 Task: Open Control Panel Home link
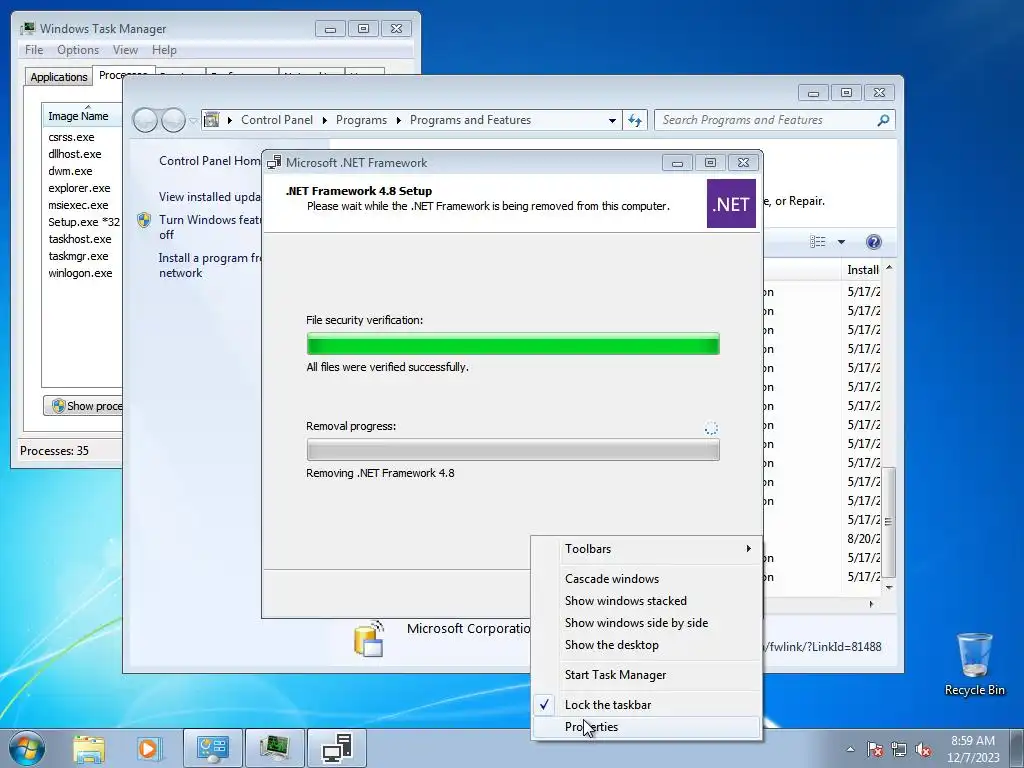pyautogui.click(x=210, y=161)
